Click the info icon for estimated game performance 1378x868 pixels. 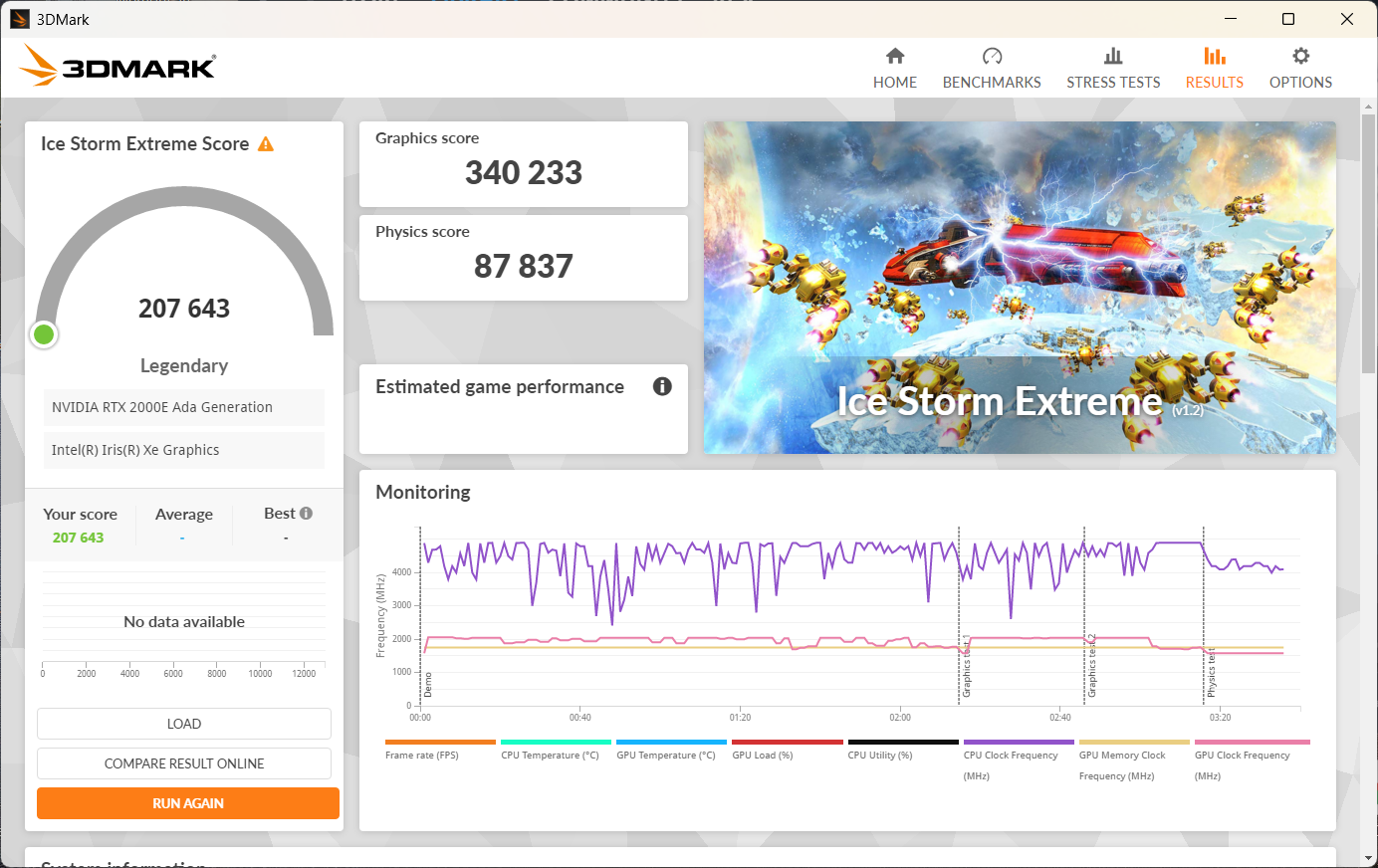[662, 386]
